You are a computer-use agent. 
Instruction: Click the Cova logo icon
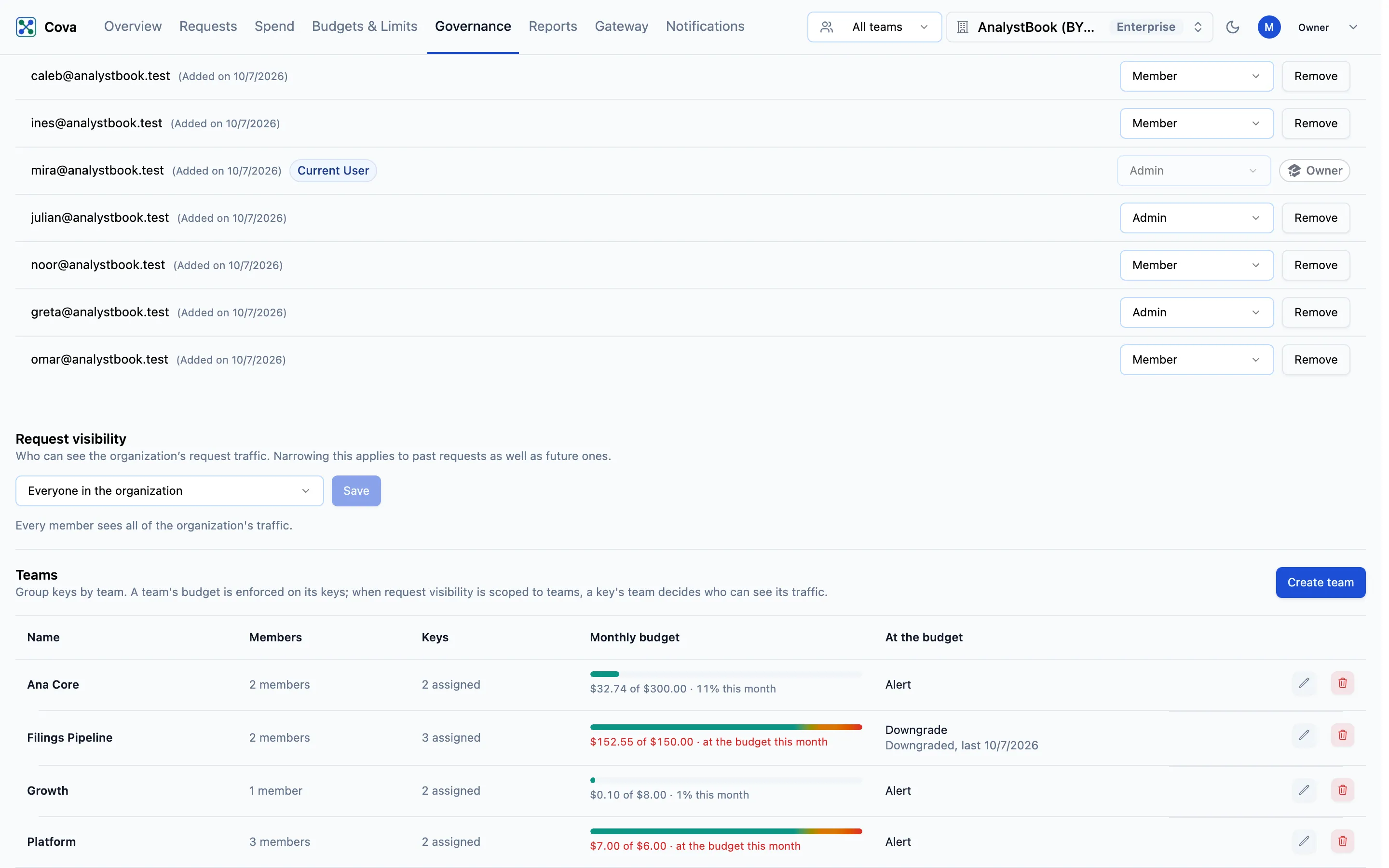point(26,27)
